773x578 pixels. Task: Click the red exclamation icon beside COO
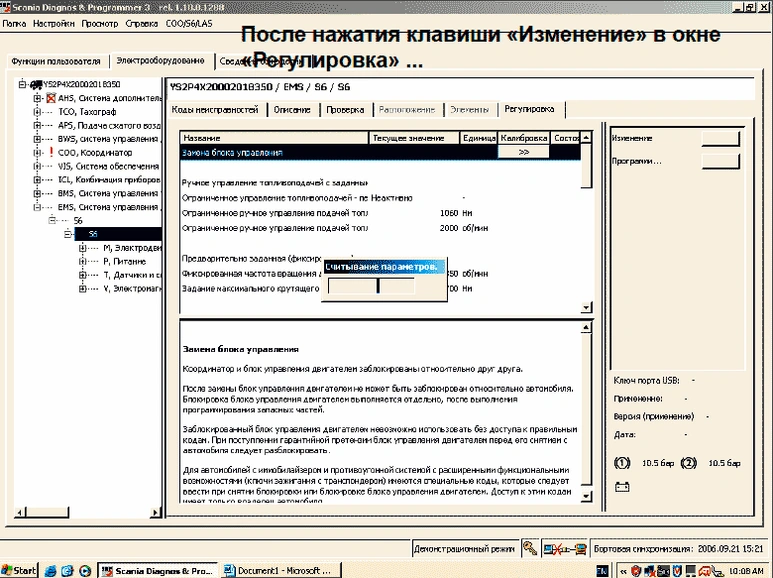tap(51, 152)
